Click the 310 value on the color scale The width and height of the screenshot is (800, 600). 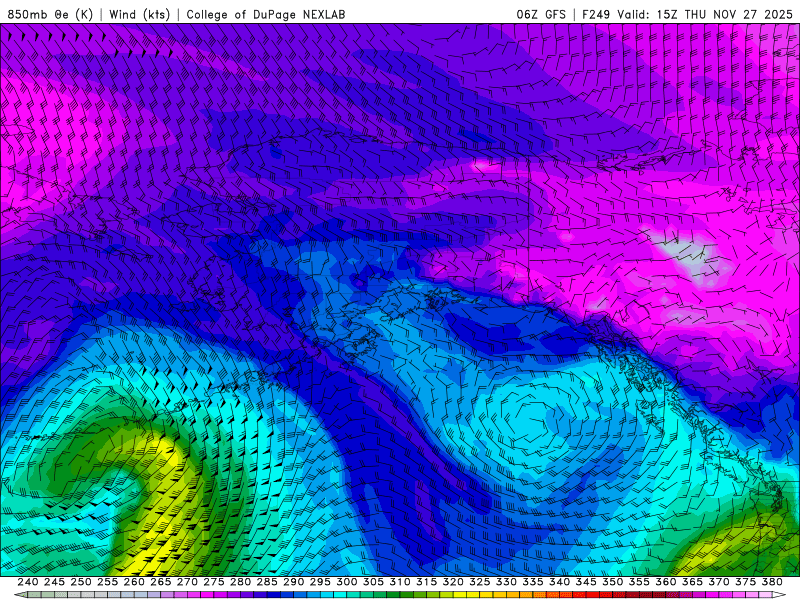tap(400, 582)
